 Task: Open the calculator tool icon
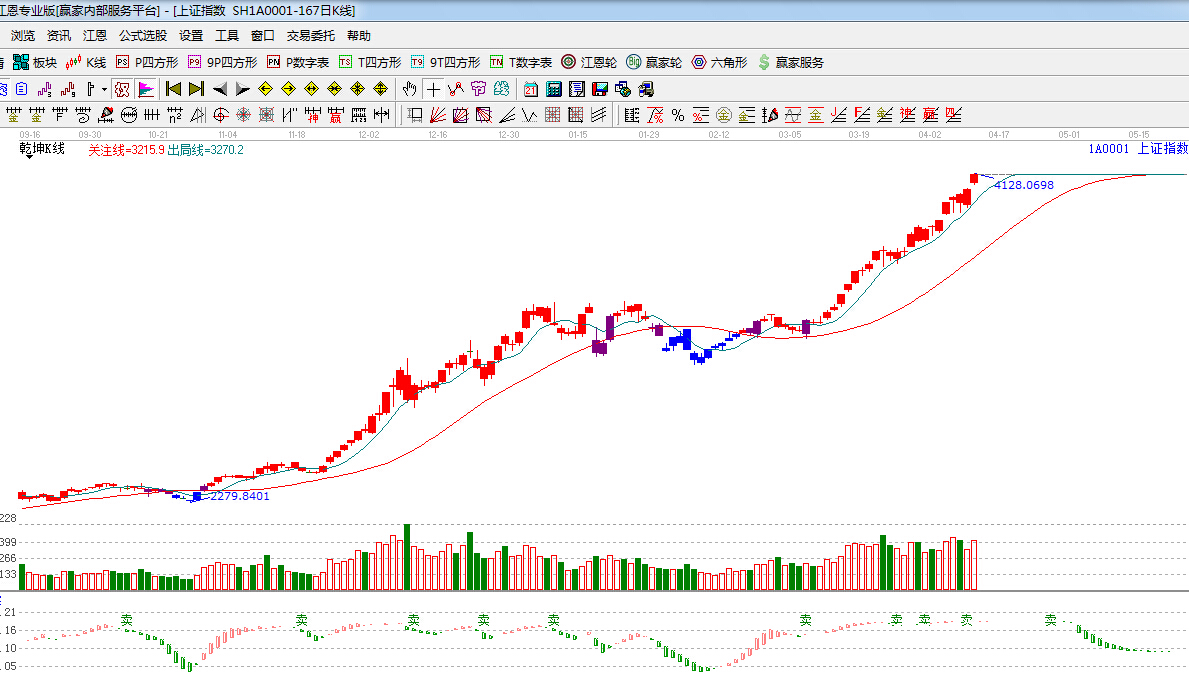[x=553, y=89]
